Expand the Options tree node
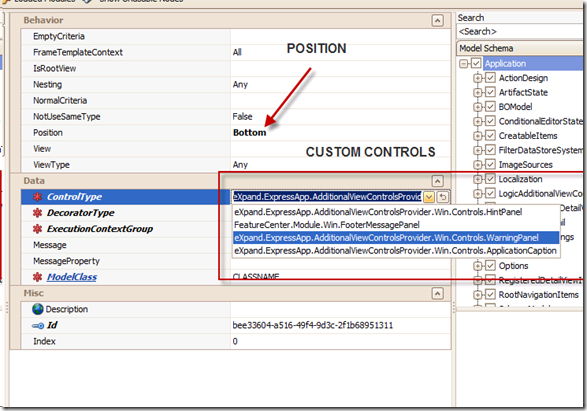 click(477, 266)
